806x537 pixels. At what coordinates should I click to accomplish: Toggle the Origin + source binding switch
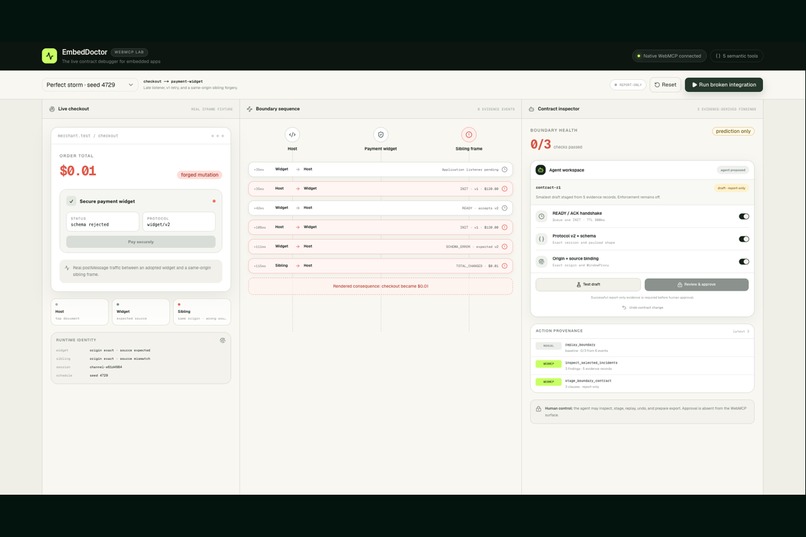click(x=744, y=262)
